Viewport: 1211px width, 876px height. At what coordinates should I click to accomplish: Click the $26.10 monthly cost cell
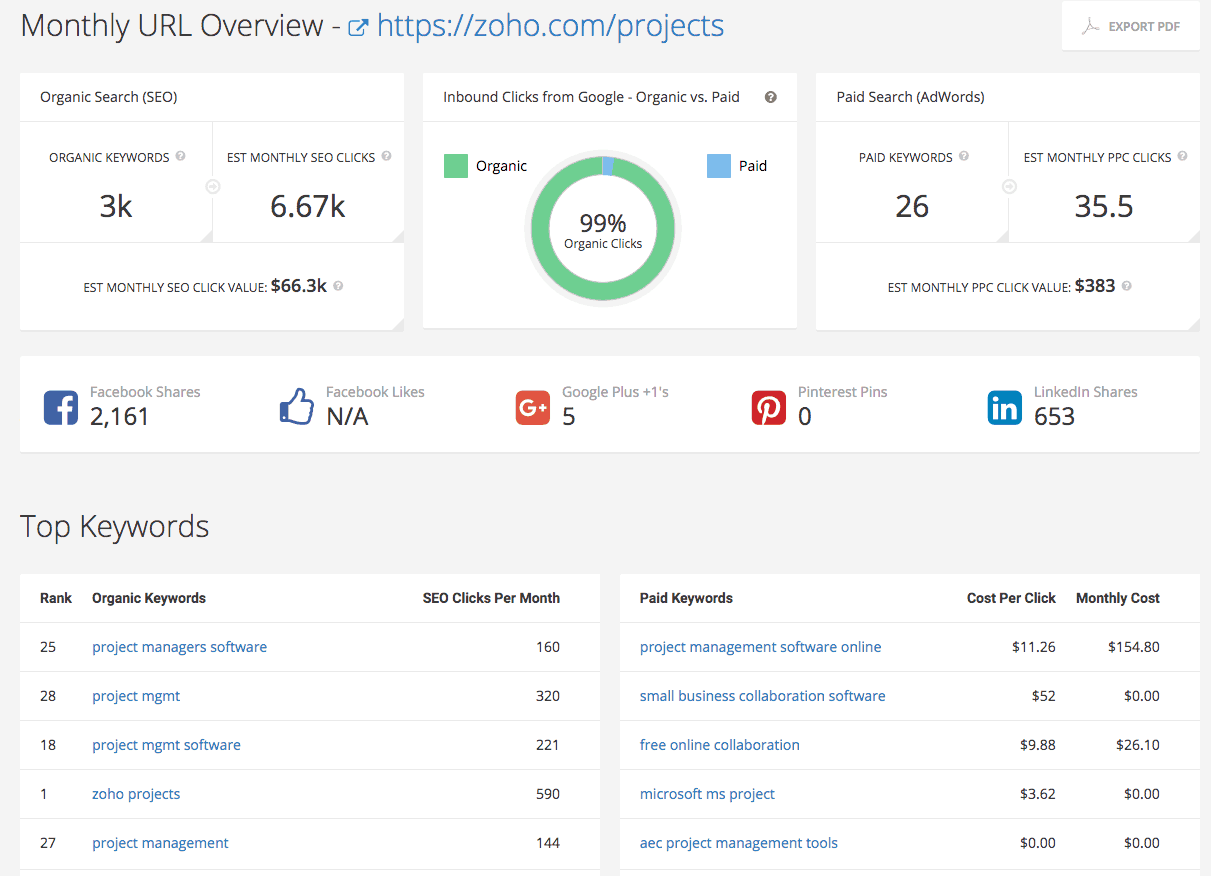[x=1138, y=745]
